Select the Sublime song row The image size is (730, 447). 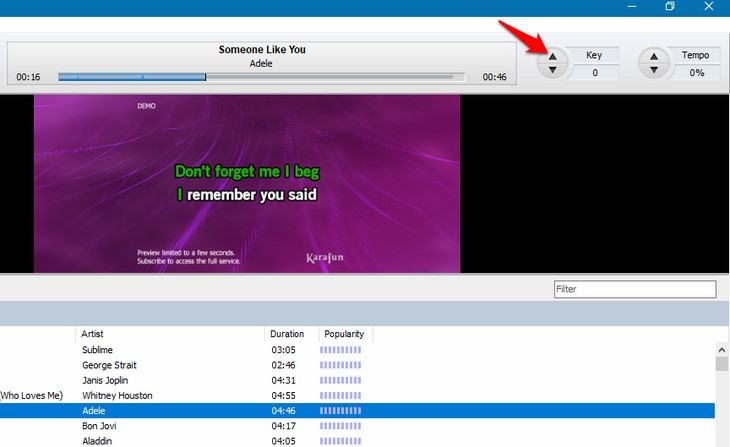click(x=357, y=350)
